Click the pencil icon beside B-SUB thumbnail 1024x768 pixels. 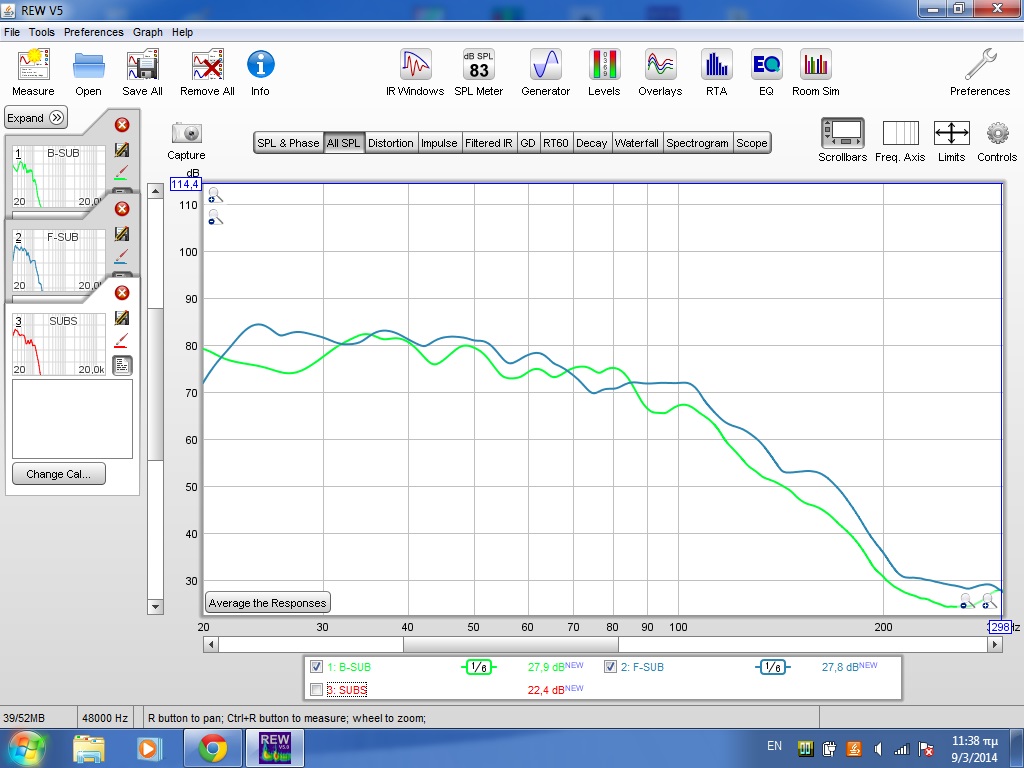pos(121,150)
